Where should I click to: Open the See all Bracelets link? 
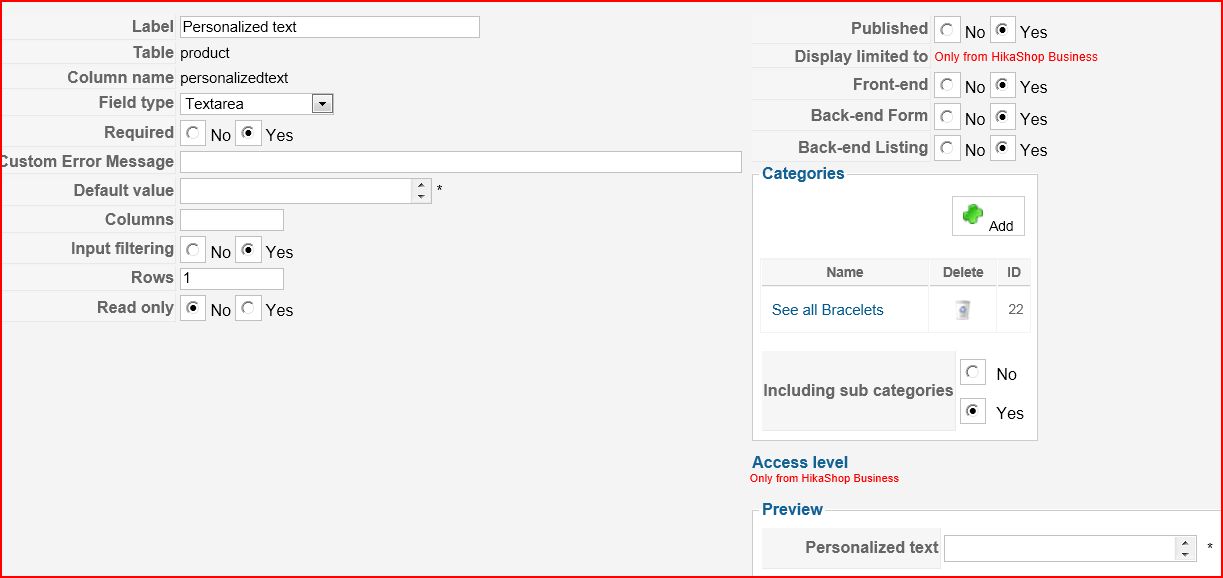(x=827, y=310)
